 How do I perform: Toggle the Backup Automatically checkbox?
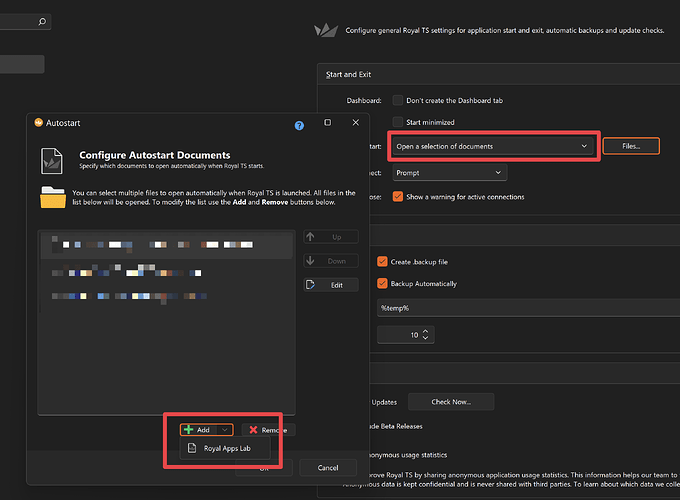[382, 283]
